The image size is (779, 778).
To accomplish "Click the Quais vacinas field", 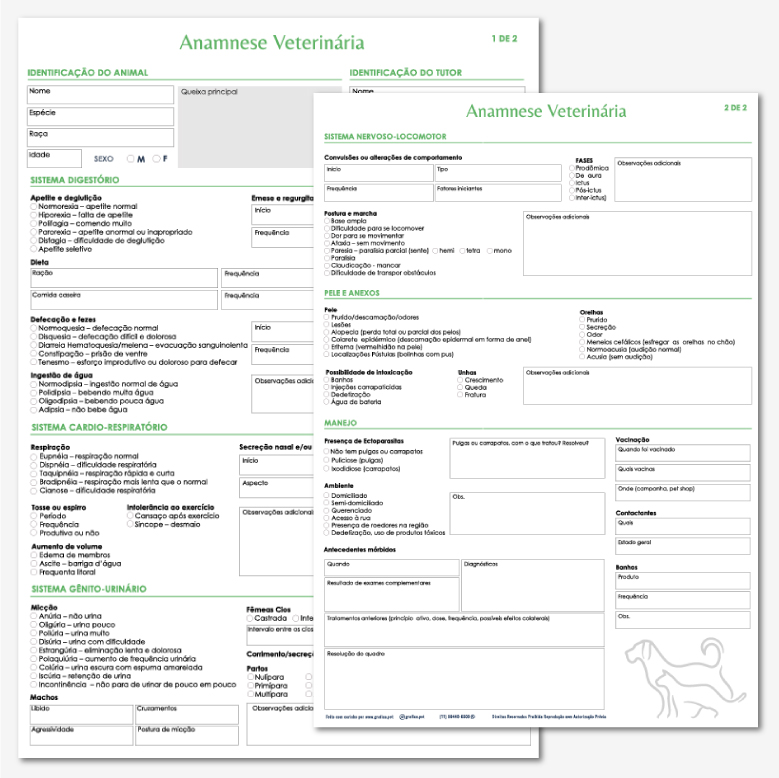I will tap(683, 473).
